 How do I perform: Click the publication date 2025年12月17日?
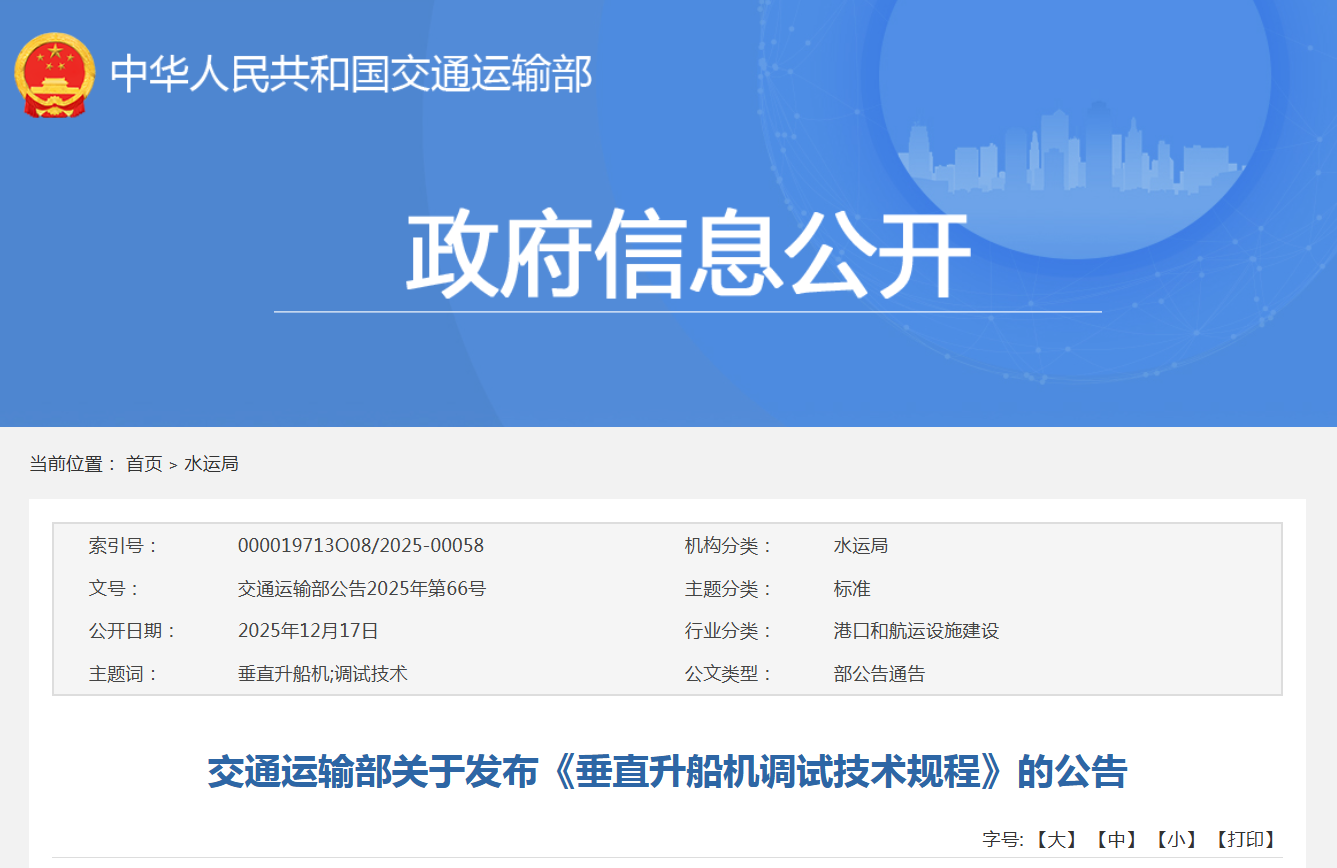(308, 631)
